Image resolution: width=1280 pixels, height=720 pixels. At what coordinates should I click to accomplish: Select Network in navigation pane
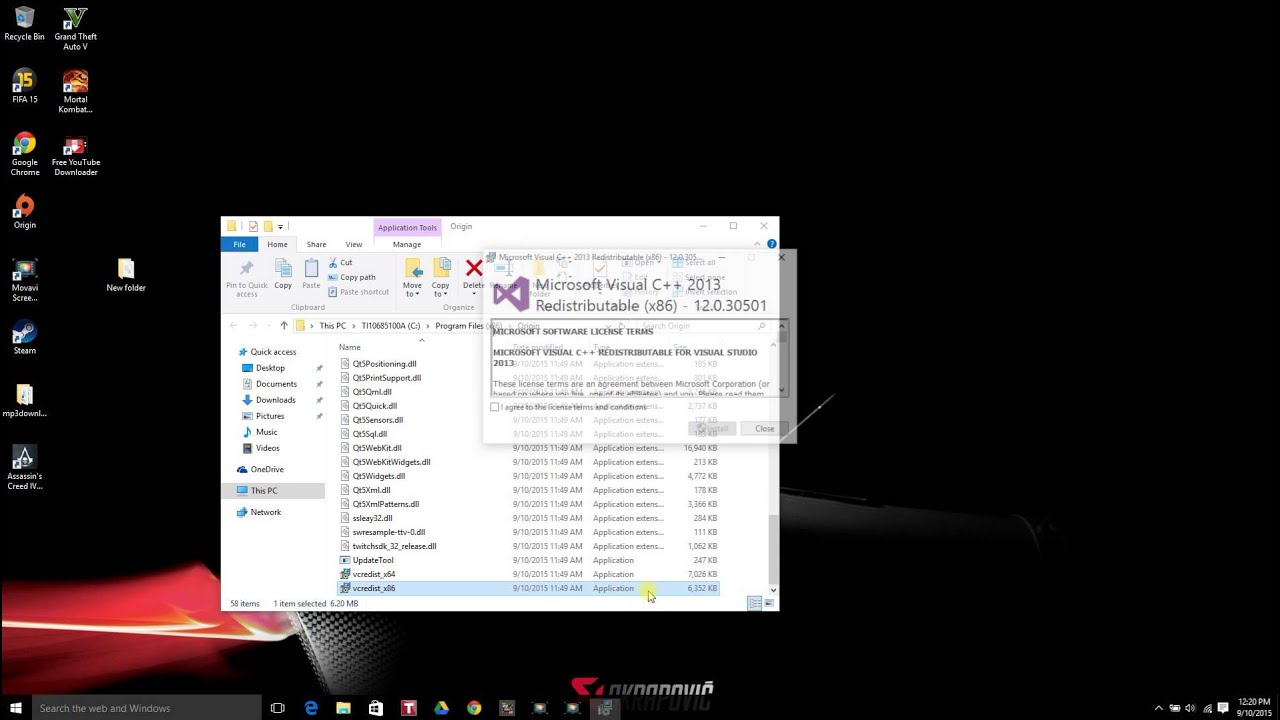point(266,512)
